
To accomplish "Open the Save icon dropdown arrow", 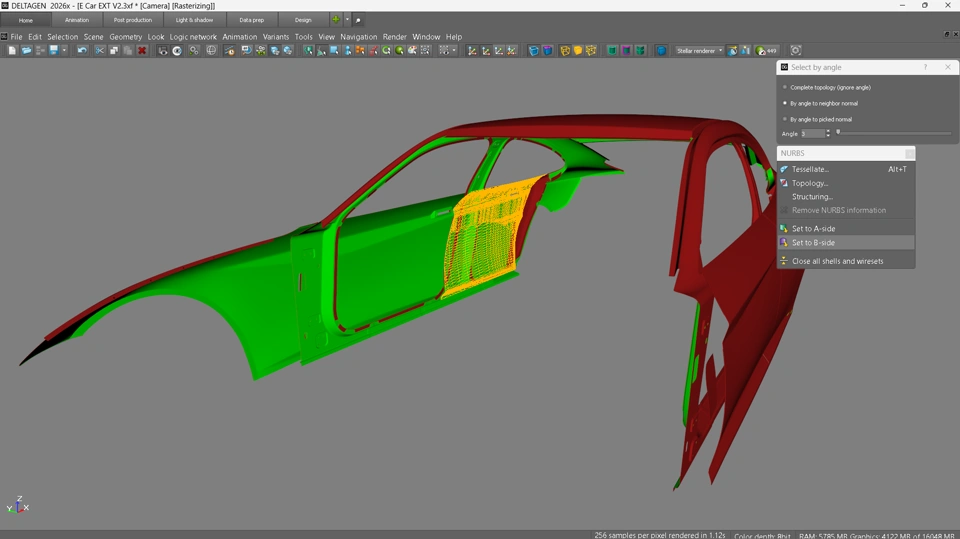I will tap(64, 51).
